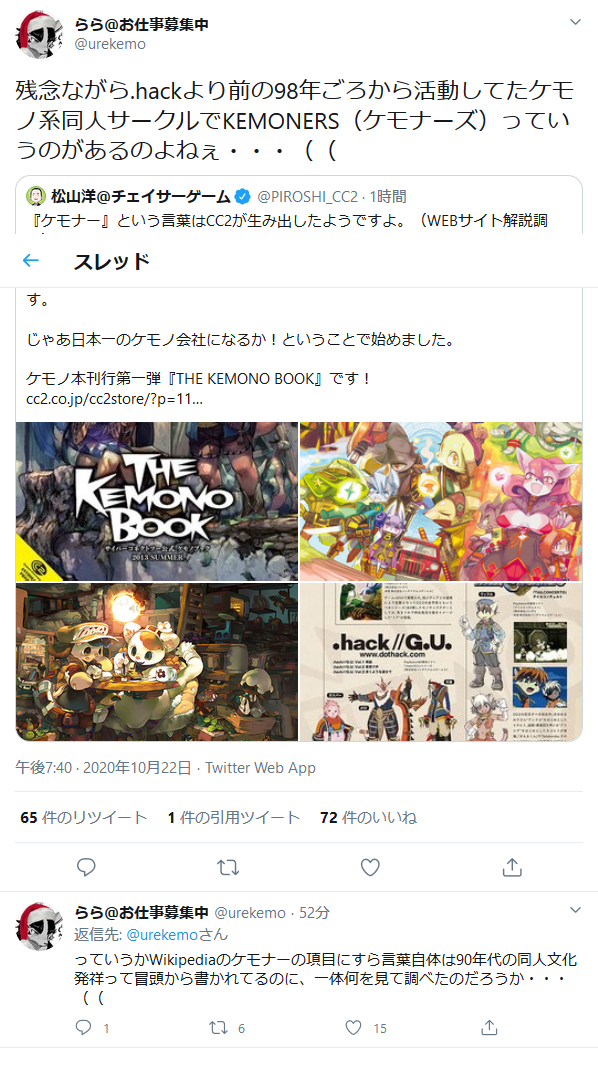Open the quoted tweet by 松山洋@チェイサーゲーム
Screen dimensions: 598x1071
pos(299,205)
